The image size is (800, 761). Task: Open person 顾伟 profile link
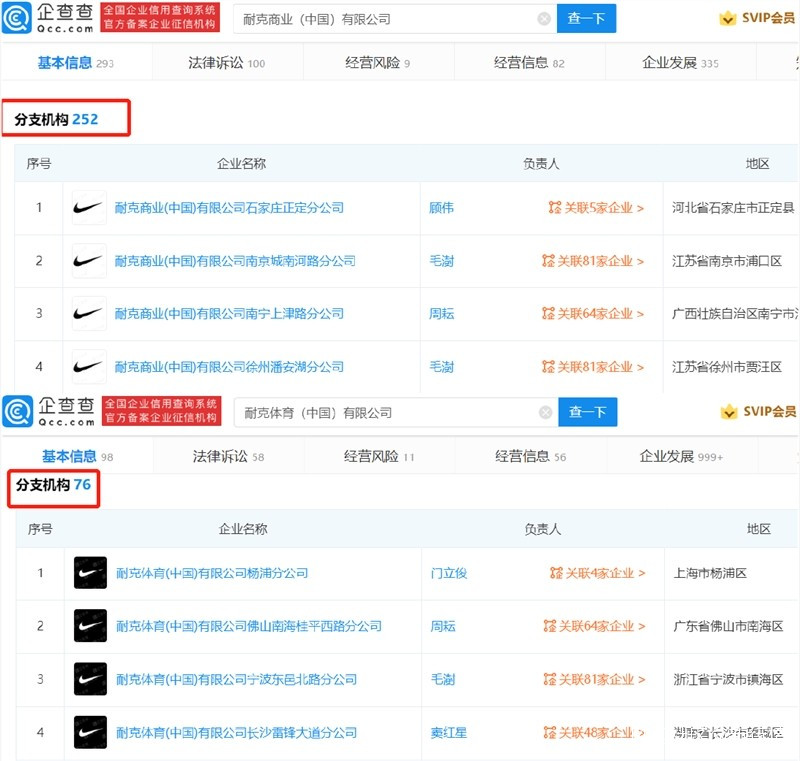(x=441, y=208)
